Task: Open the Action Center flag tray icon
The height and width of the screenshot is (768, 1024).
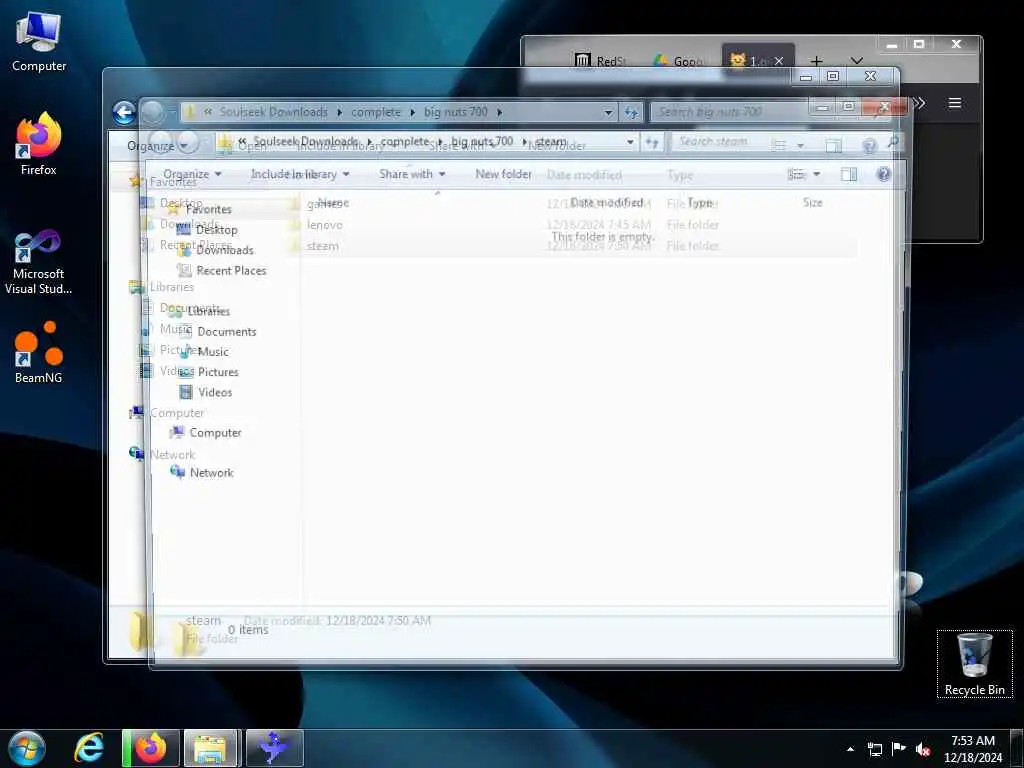Action: pos(899,748)
